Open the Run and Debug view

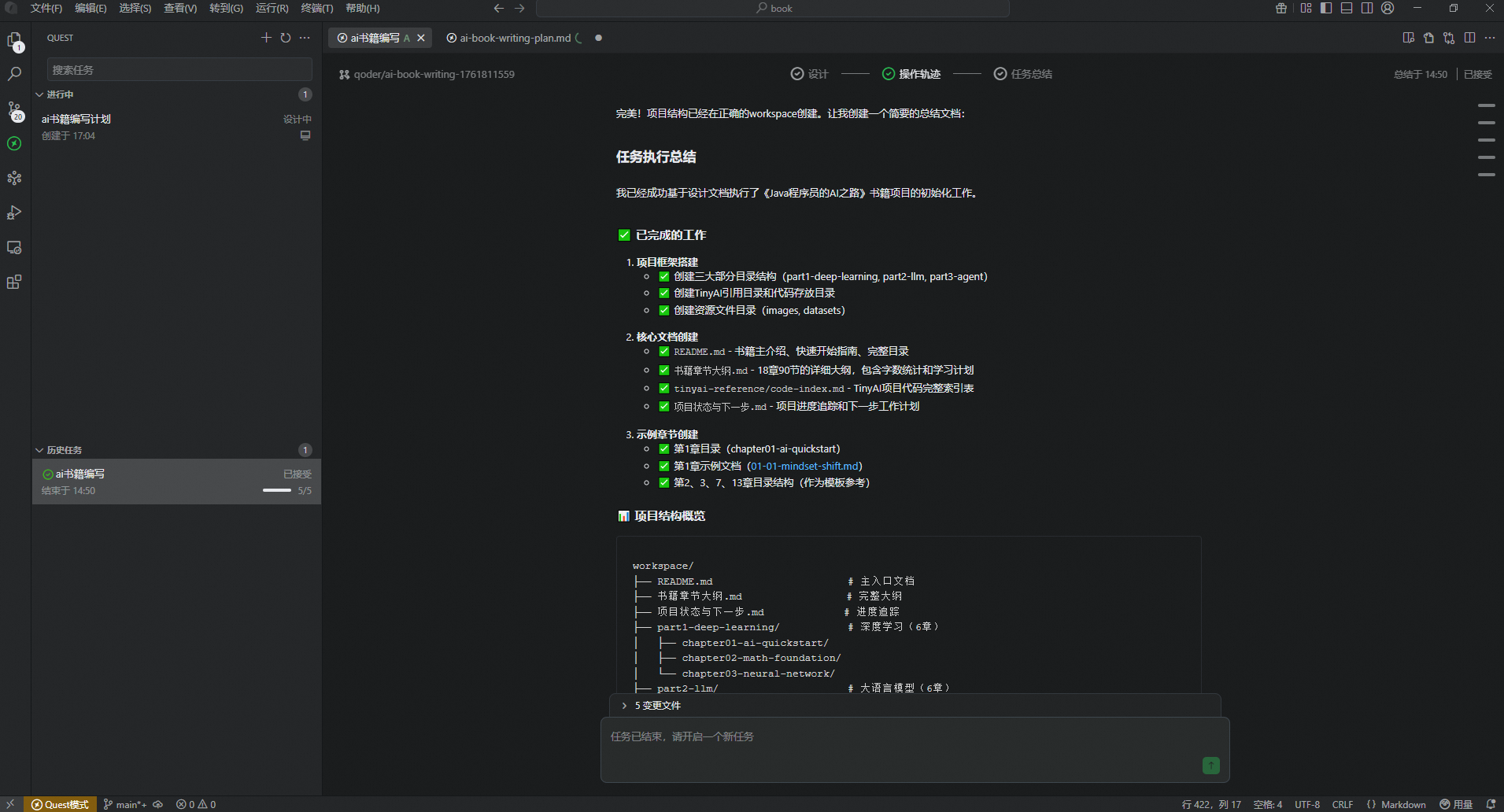[14, 212]
